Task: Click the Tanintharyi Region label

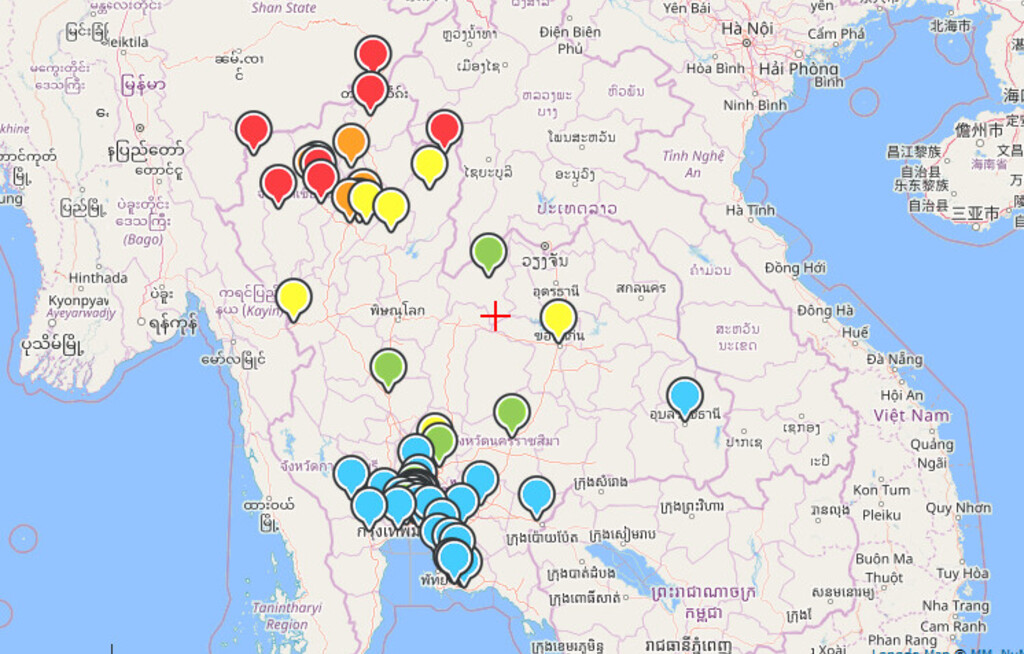Action: 287,616
